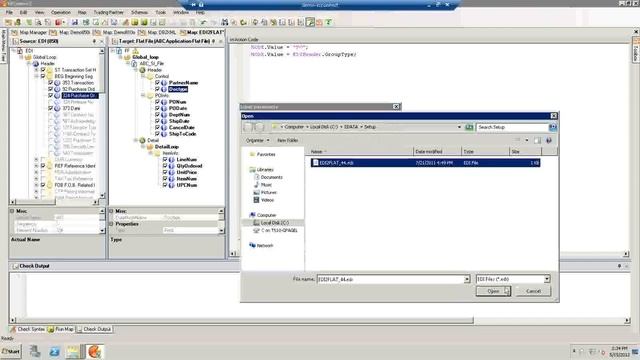640x360 pixels.
Task: Toggle the 373 Date checkbox in the source tree
Action: (51, 108)
